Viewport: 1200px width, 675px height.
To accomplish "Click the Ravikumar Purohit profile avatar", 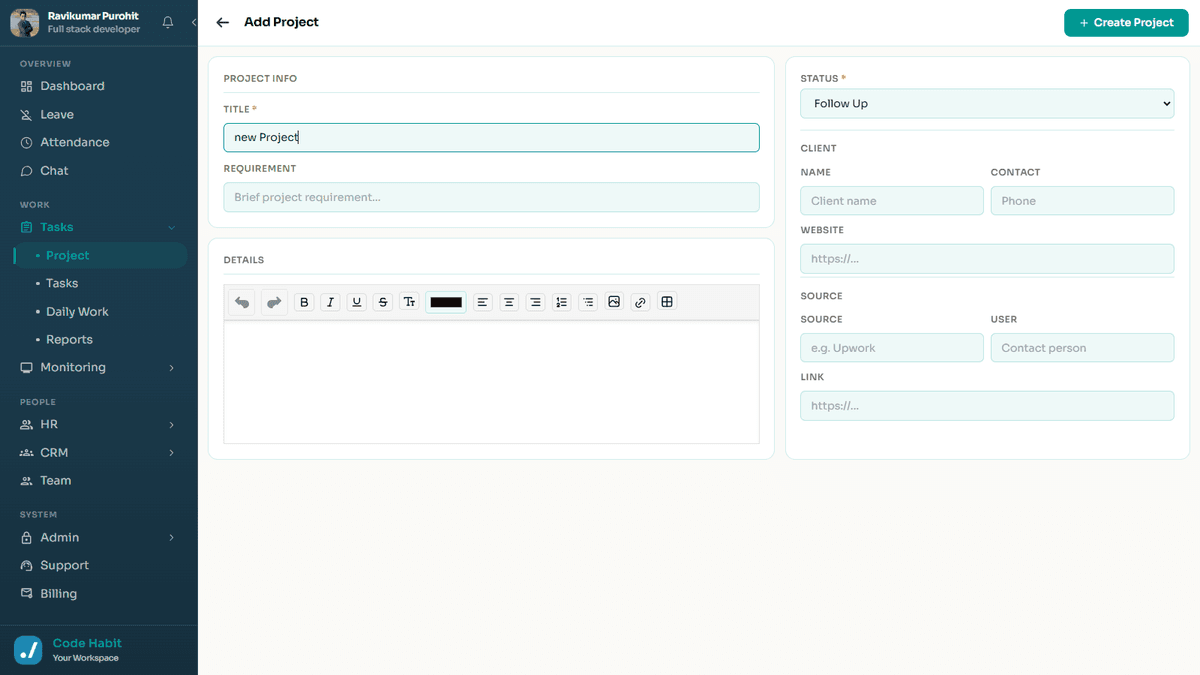I will (25, 23).
